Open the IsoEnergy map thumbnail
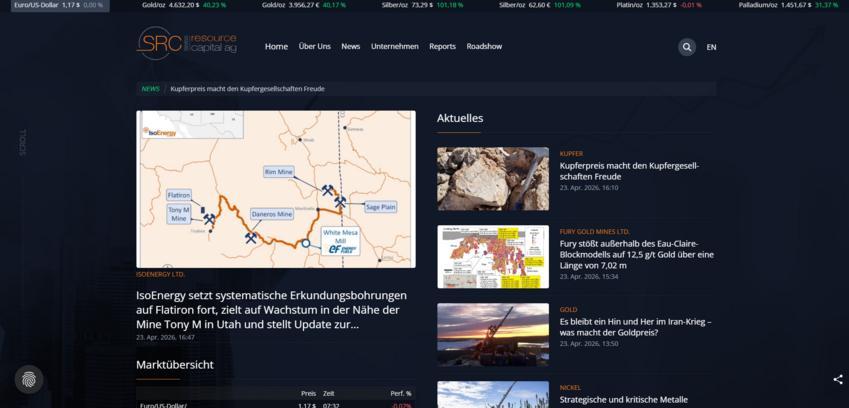The image size is (849, 408). click(276, 189)
